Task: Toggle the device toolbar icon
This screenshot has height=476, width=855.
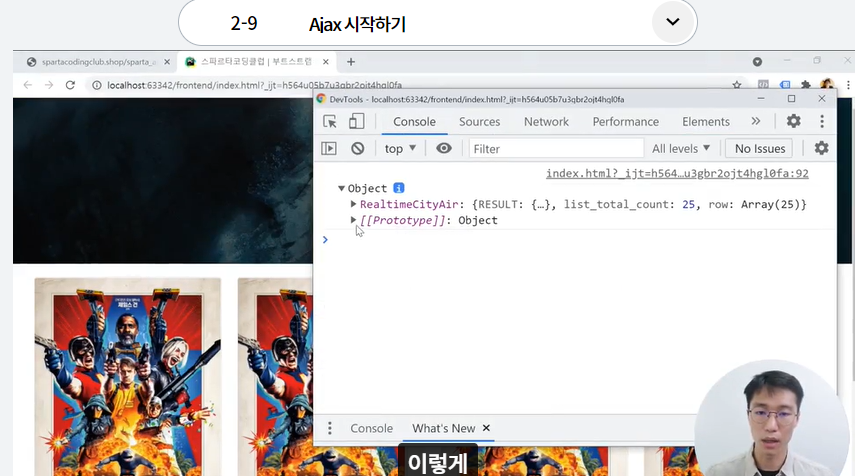Action: [357, 121]
